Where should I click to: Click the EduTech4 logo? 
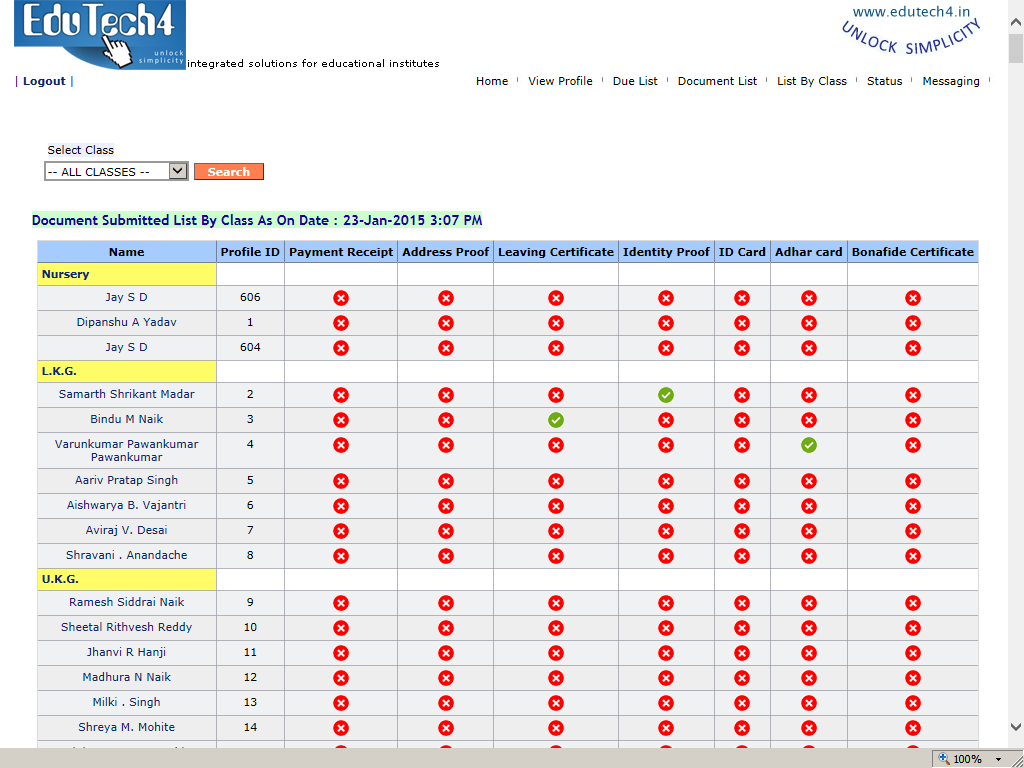click(x=100, y=35)
